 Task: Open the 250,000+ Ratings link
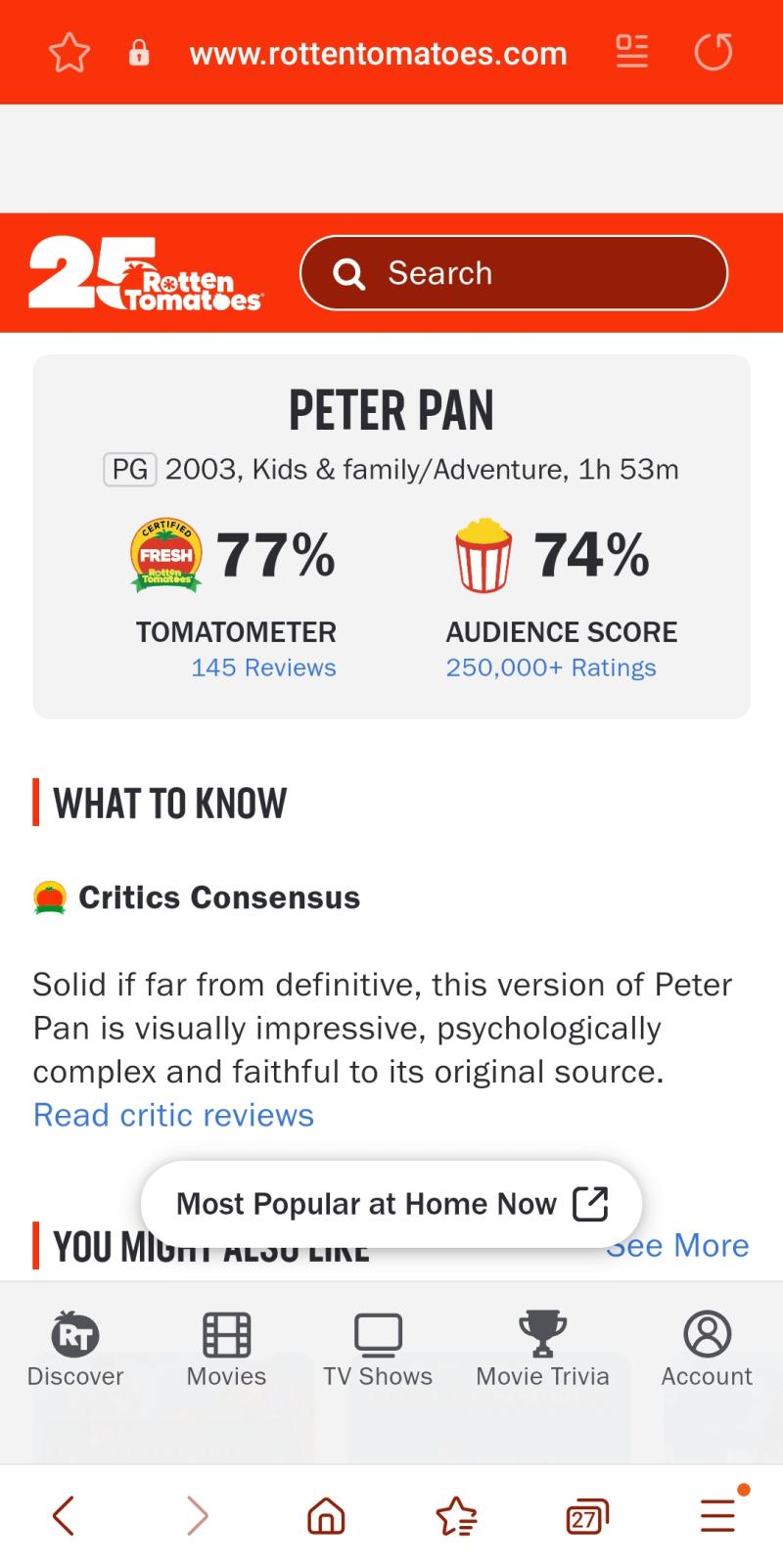click(551, 668)
